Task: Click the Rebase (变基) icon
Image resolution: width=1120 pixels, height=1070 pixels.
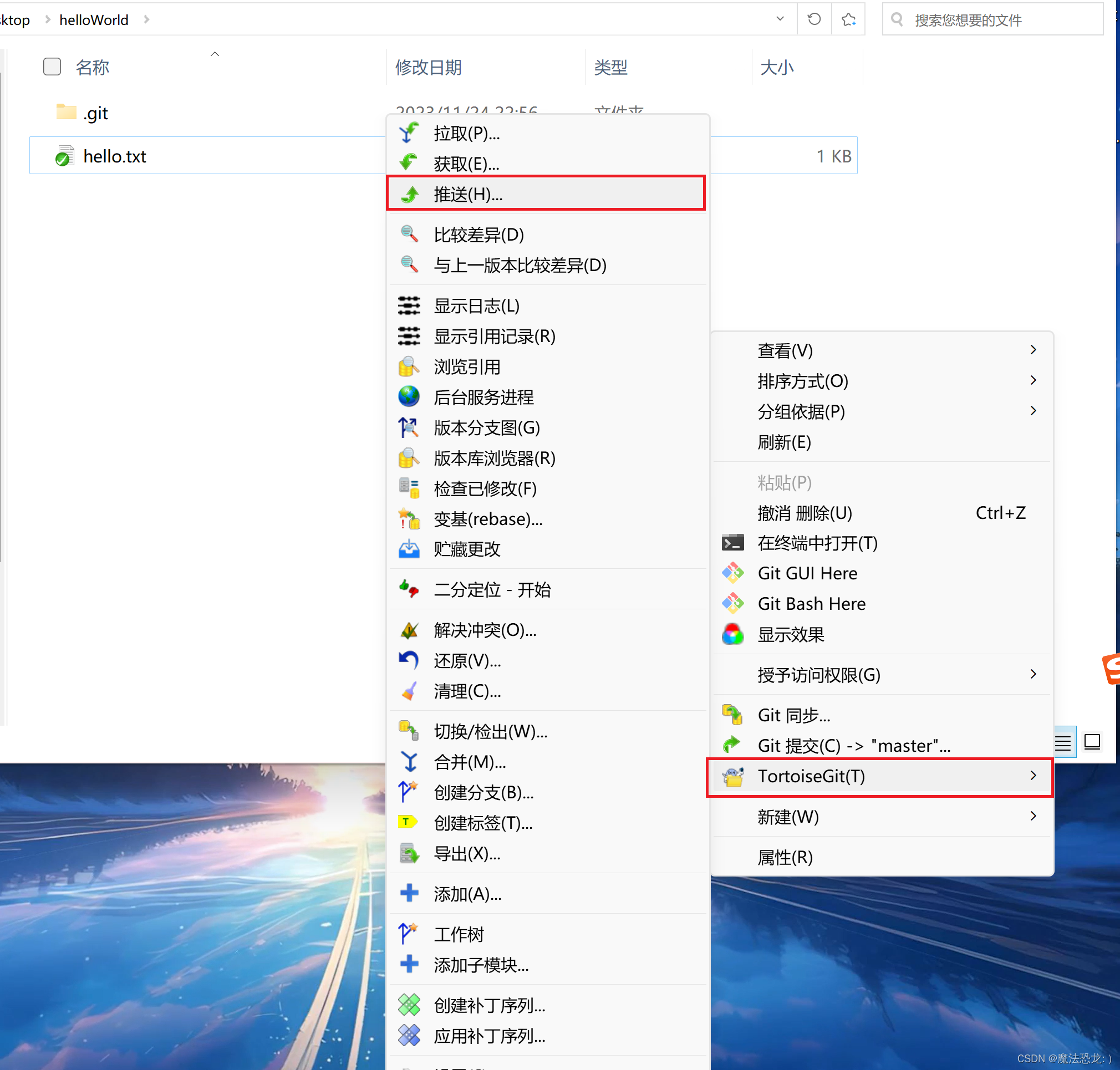Action: click(x=409, y=519)
